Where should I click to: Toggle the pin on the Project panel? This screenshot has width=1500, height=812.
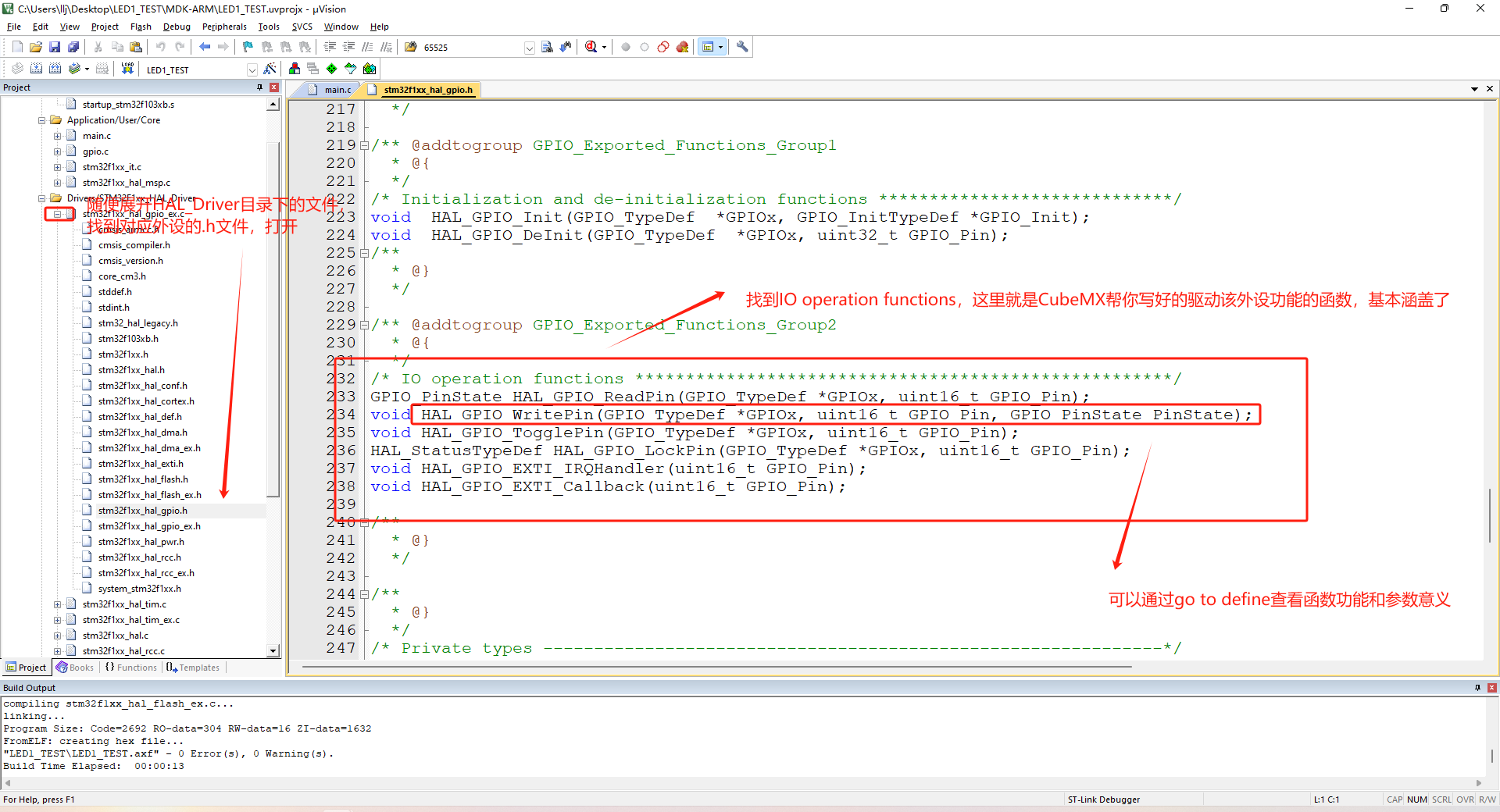tap(259, 87)
